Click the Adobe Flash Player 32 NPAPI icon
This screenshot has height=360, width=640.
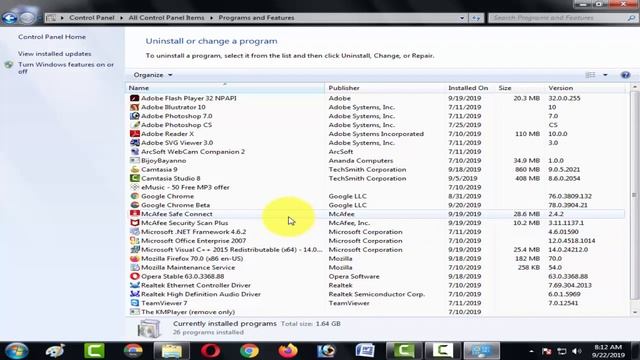pos(134,98)
